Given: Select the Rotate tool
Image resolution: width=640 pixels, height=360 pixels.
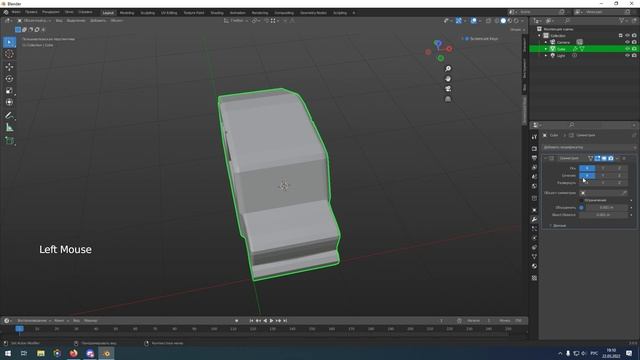Looking at the screenshot, I should 9,78.
